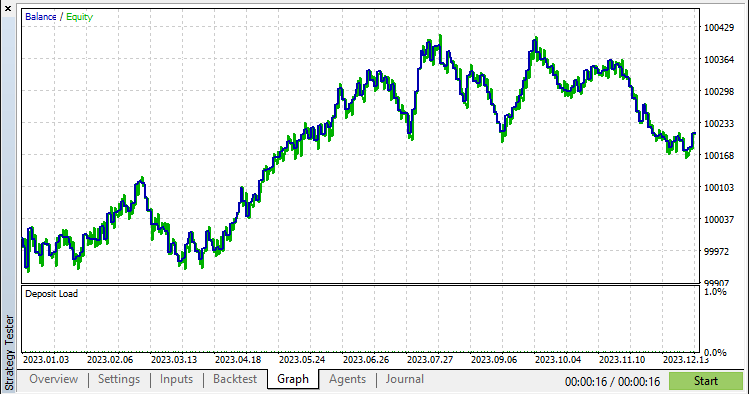Screen dimensions: 749x394
Task: Click the elapsed time 00:00:16 / 00:00:16
Action: pyautogui.click(x=612, y=382)
